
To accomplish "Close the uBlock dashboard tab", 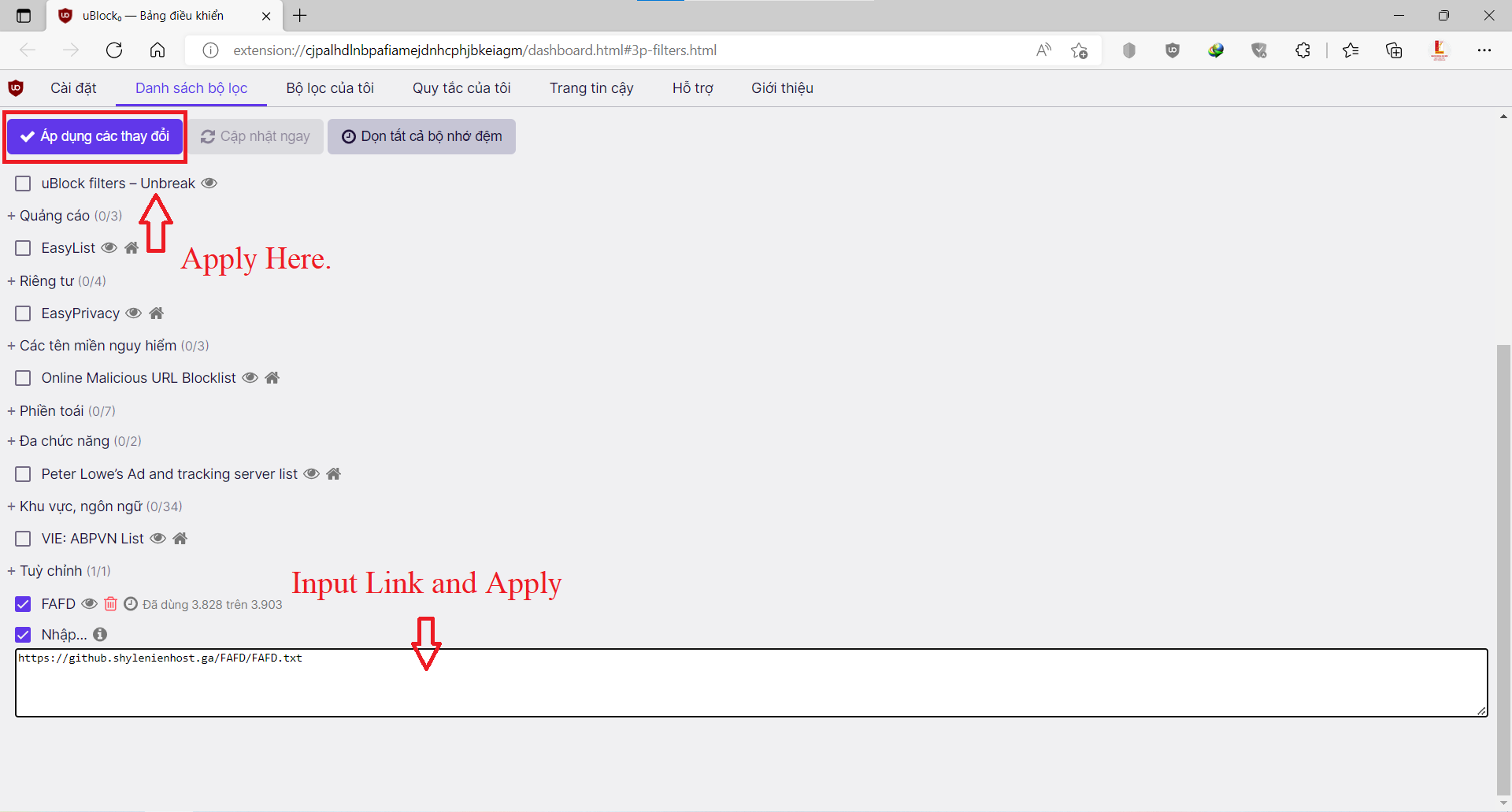I will [266, 16].
